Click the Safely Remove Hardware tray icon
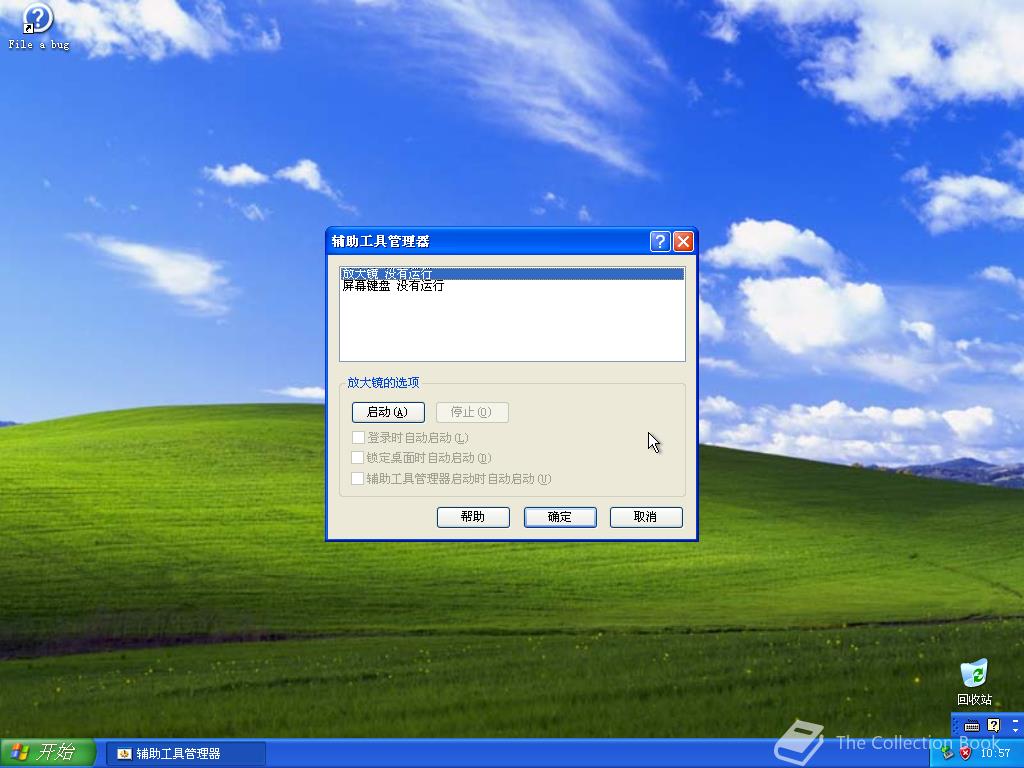Screen dimensions: 1024x768 (x=947, y=754)
